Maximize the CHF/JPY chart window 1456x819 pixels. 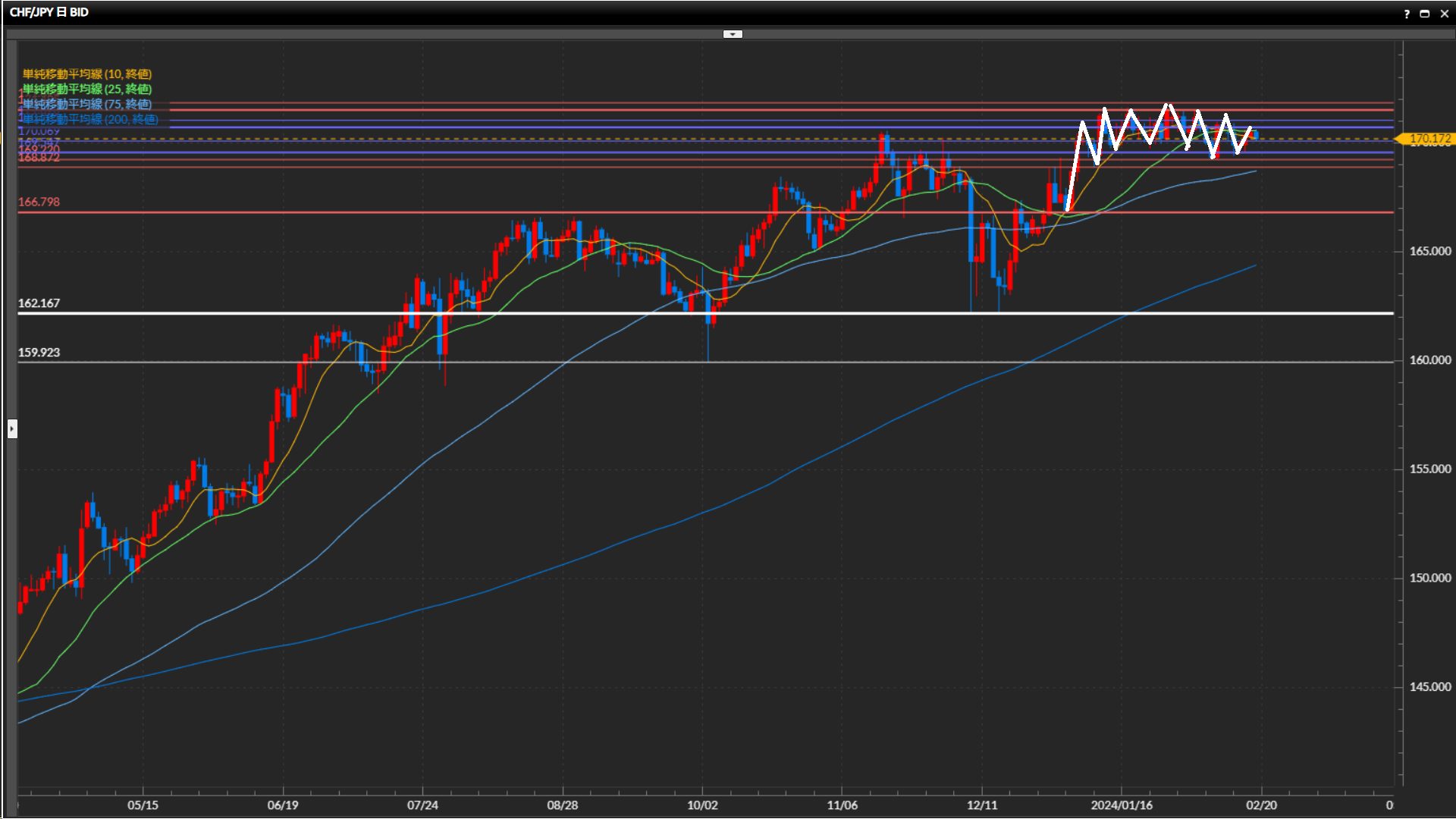(x=1424, y=14)
